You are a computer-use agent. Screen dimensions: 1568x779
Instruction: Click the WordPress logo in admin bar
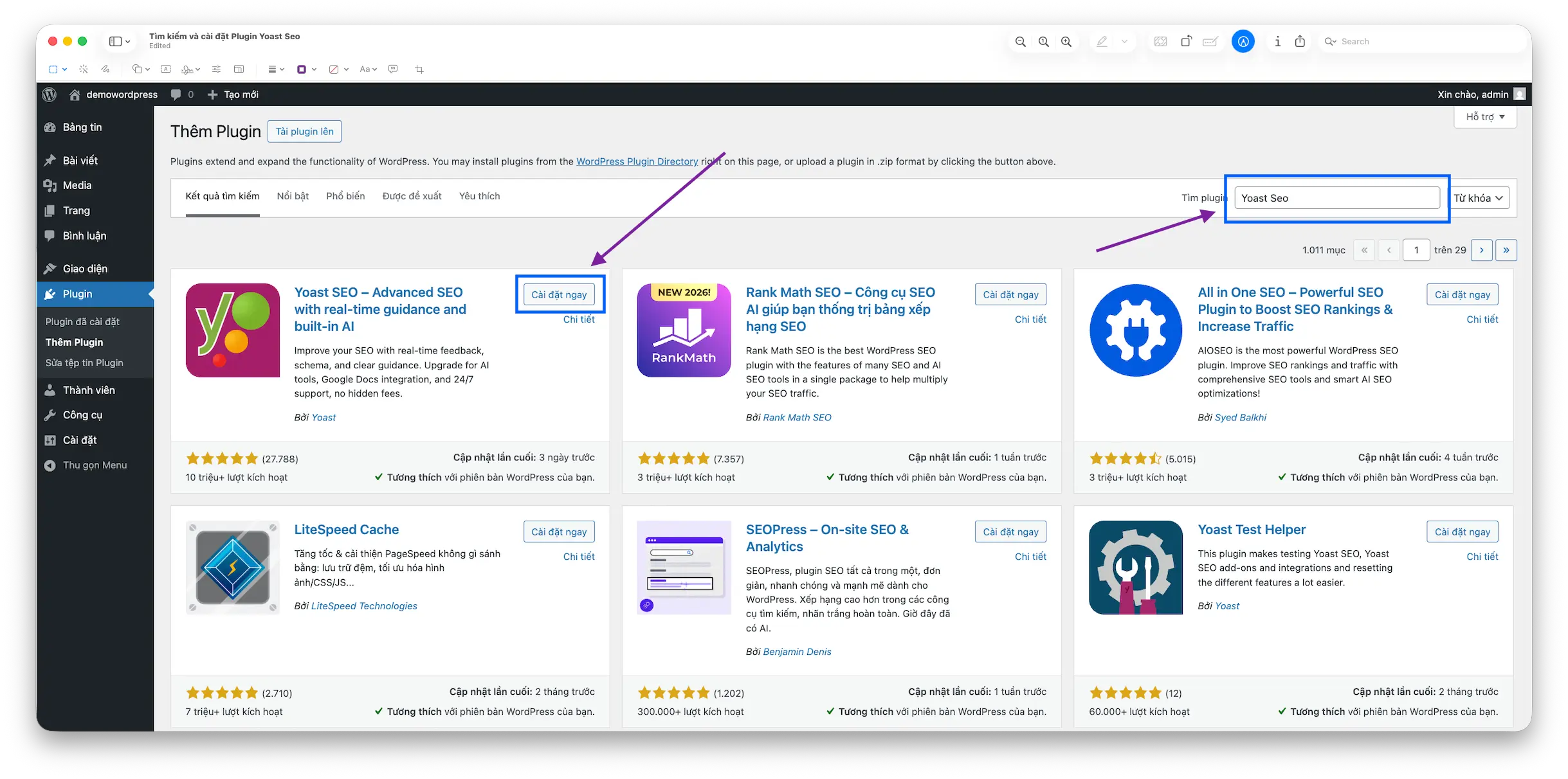50,94
